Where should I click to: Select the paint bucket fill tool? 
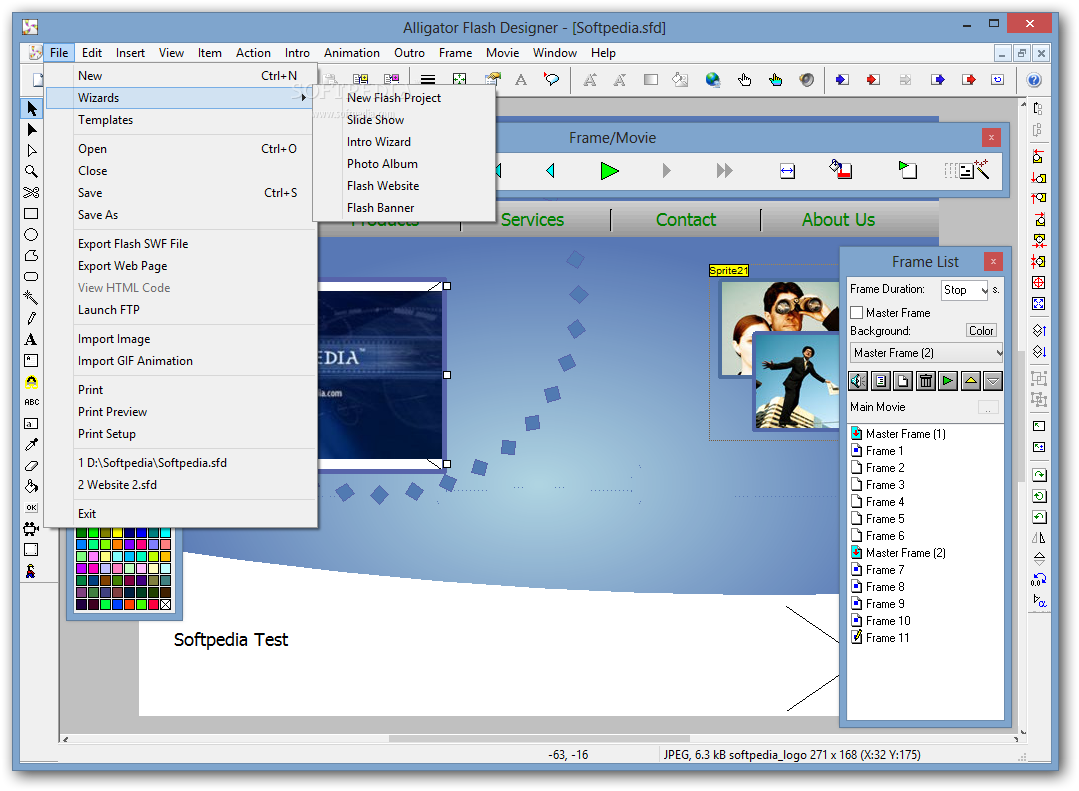[x=32, y=487]
